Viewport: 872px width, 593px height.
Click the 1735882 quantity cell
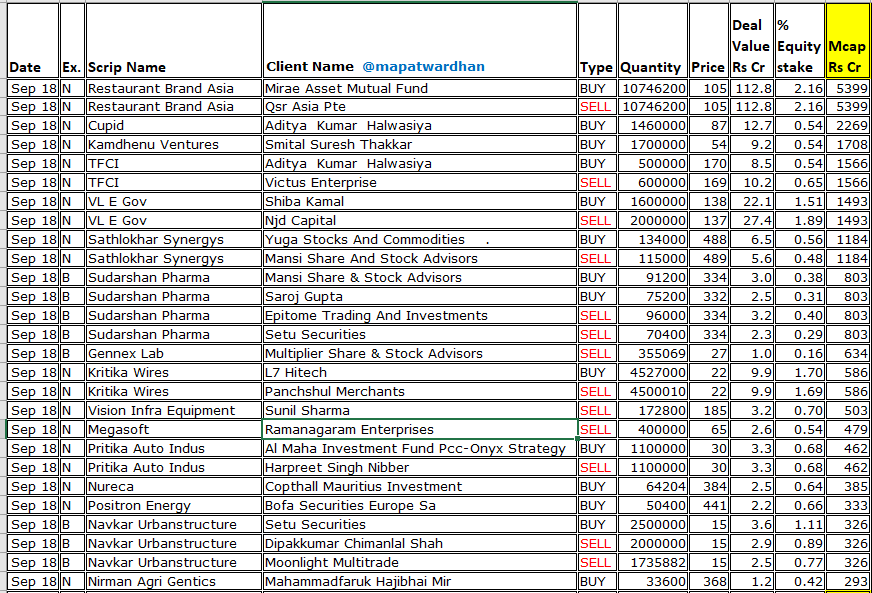click(653, 563)
